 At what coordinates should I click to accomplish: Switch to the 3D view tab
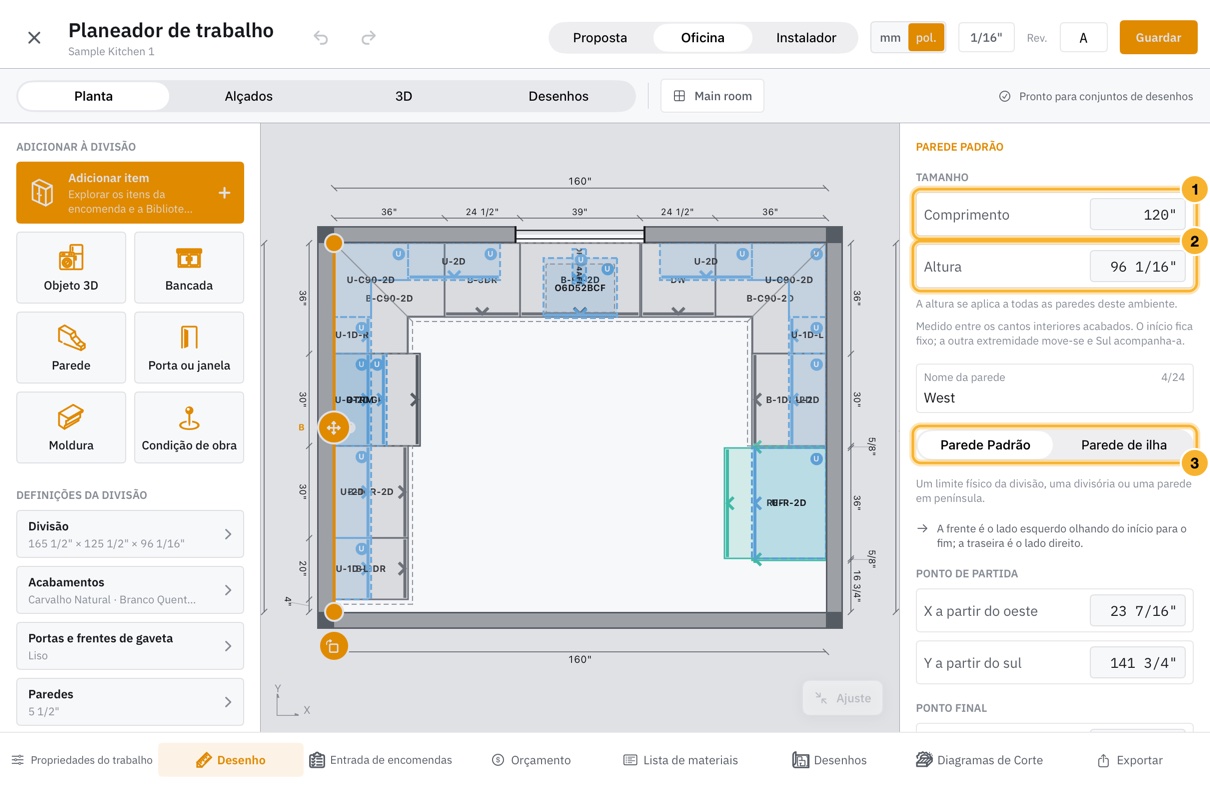click(403, 96)
